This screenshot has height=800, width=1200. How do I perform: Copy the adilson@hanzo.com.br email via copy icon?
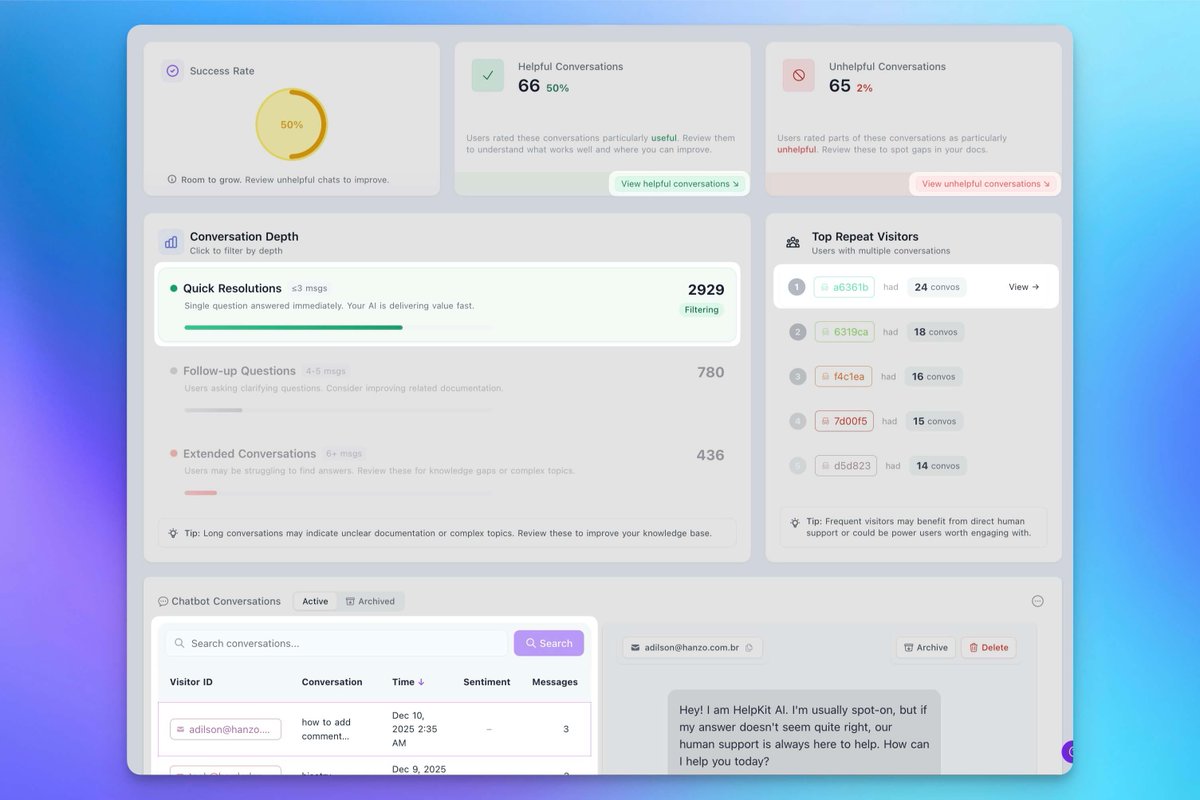click(748, 648)
